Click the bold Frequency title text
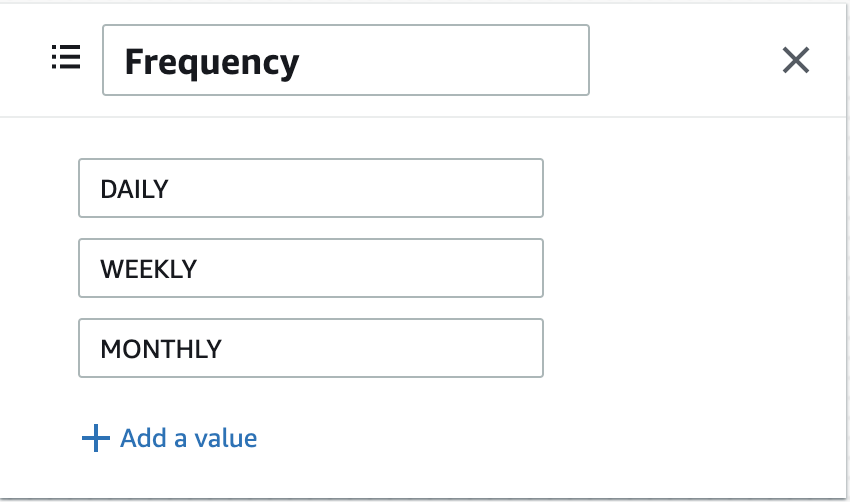Viewport: 850px width, 502px height. [212, 62]
